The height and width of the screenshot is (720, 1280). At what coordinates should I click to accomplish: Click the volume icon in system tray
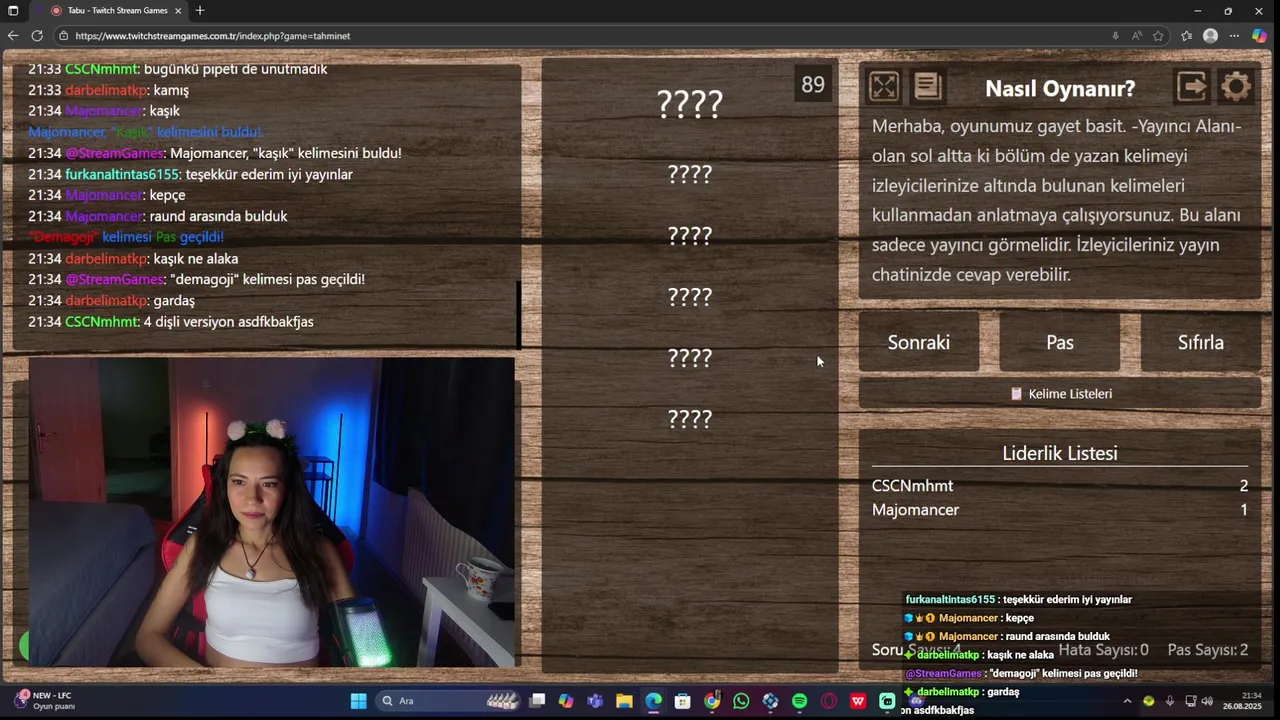pos(1207,701)
